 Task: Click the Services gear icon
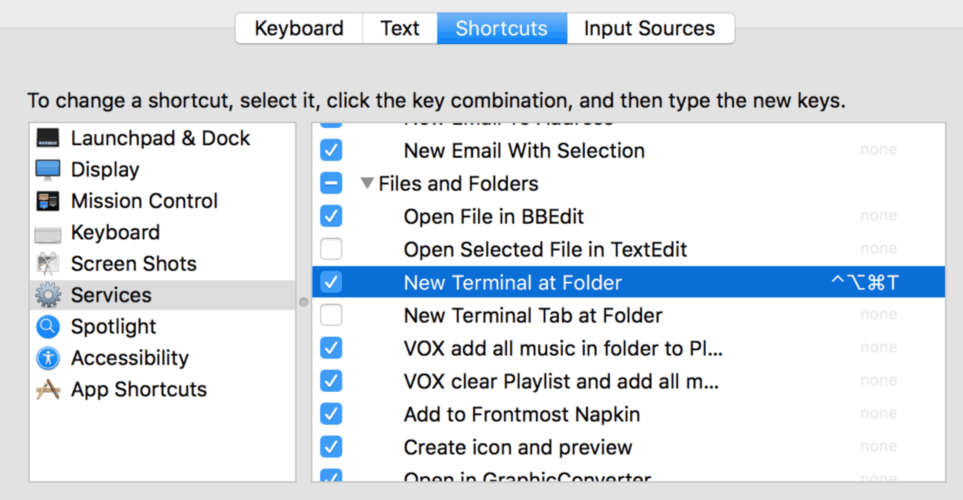click(x=48, y=295)
